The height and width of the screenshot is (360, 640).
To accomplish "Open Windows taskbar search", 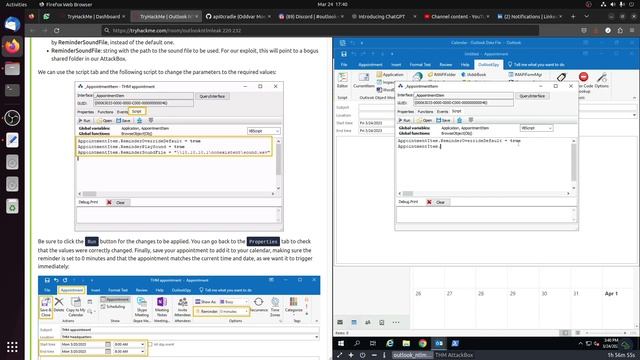I will tap(357, 344).
